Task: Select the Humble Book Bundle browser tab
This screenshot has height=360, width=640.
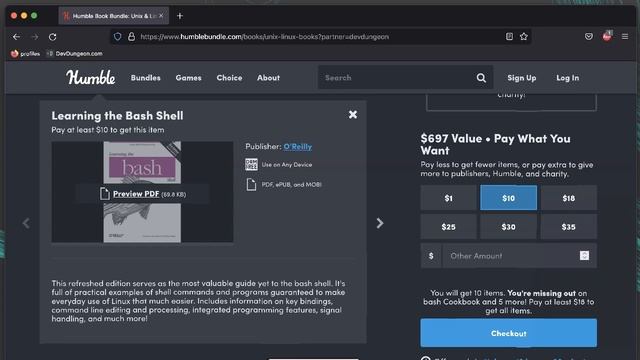Action: [x=113, y=16]
